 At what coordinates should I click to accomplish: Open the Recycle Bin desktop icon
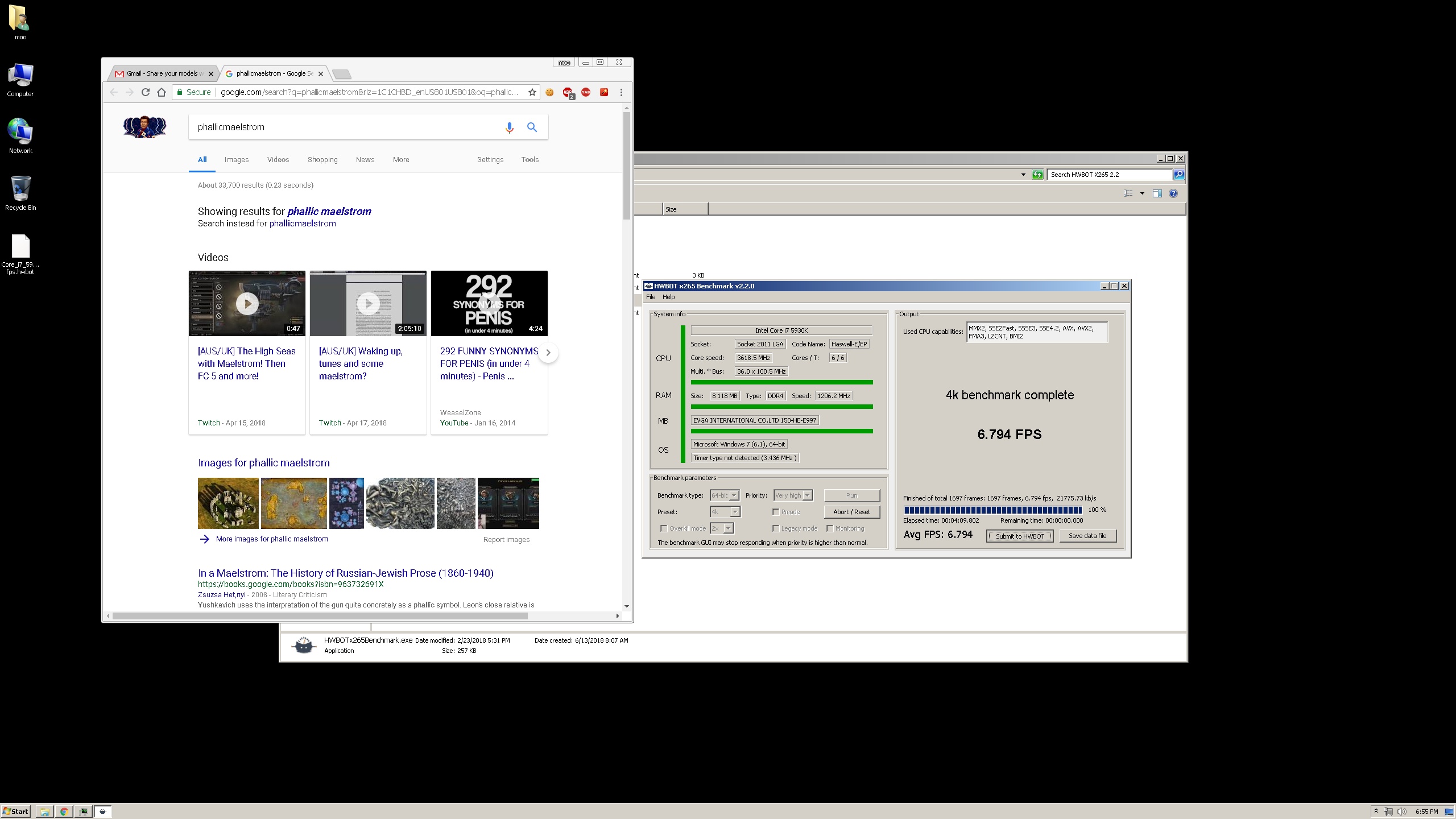point(20,193)
